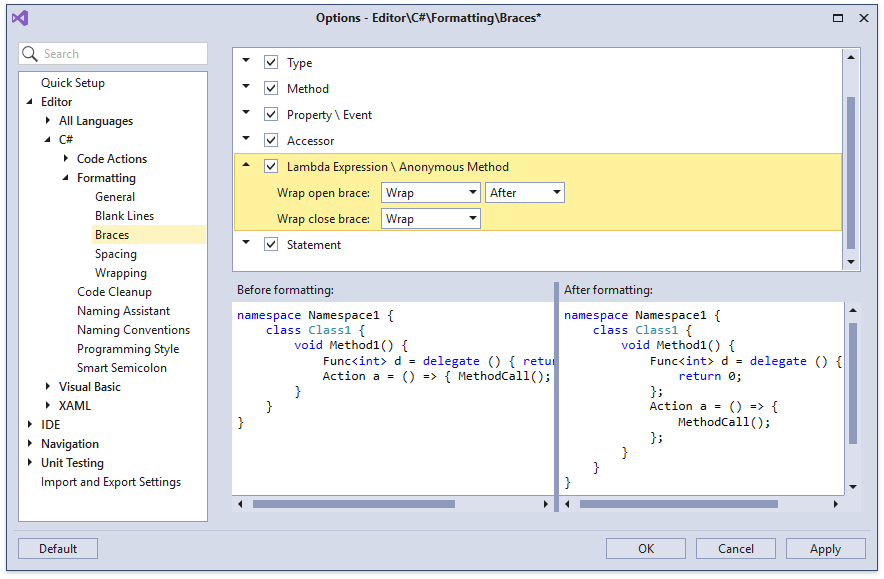Click the Default button
The width and height of the screenshot is (884, 579).
(x=57, y=548)
